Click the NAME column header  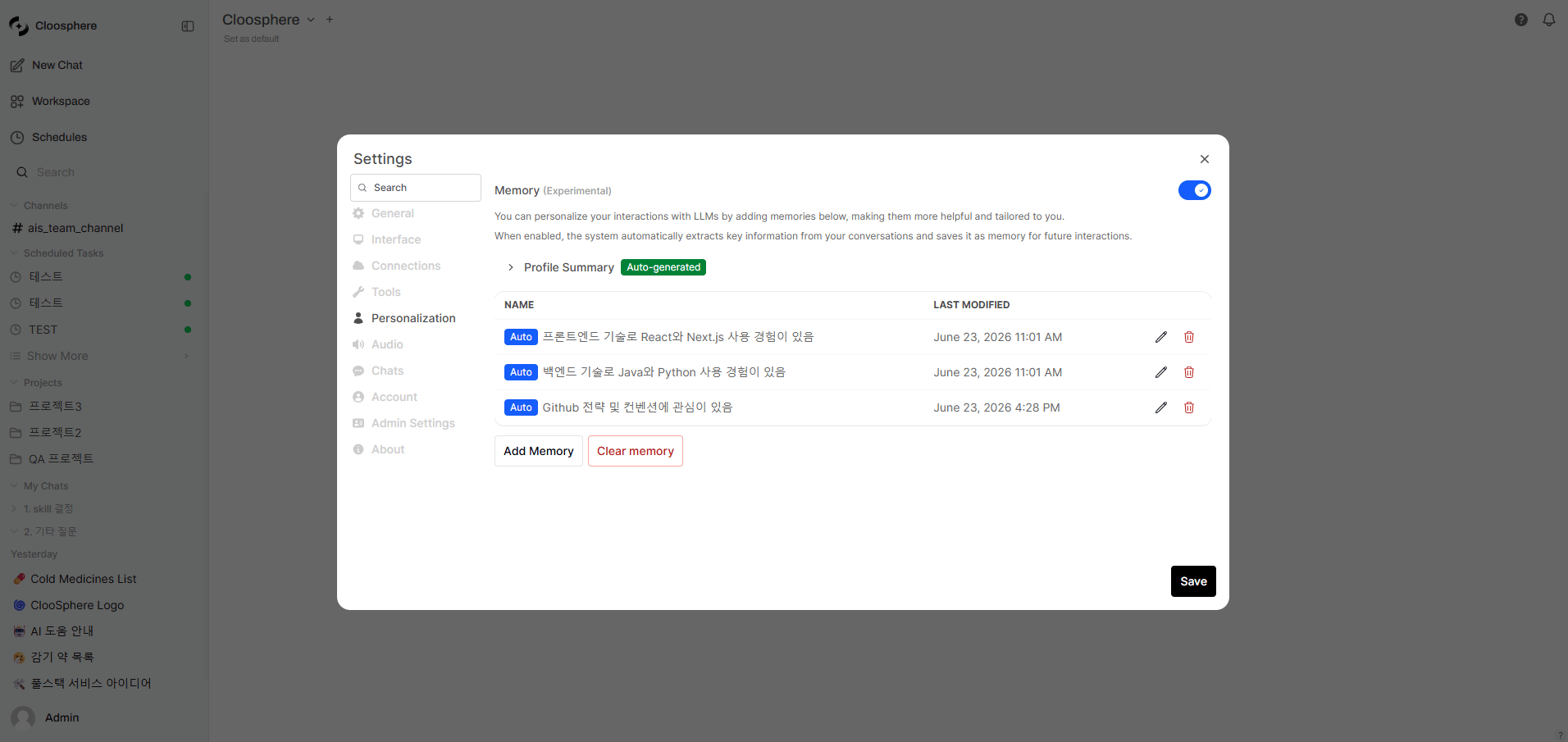519,305
